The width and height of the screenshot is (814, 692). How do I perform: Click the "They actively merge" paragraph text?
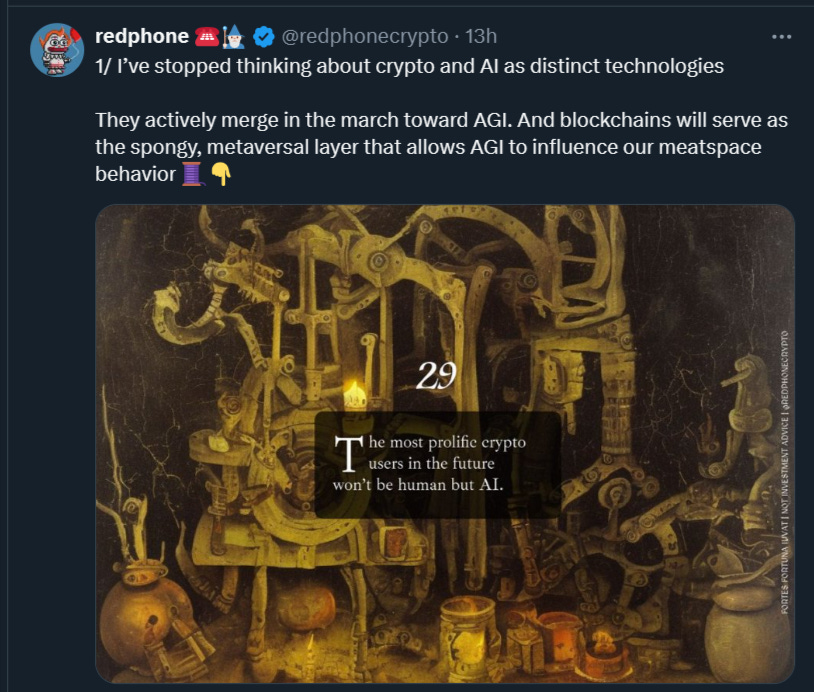pos(441,147)
